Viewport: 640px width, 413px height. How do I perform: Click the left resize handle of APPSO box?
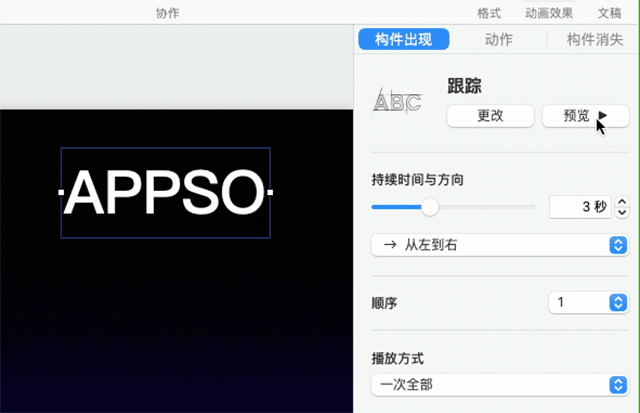click(x=61, y=192)
